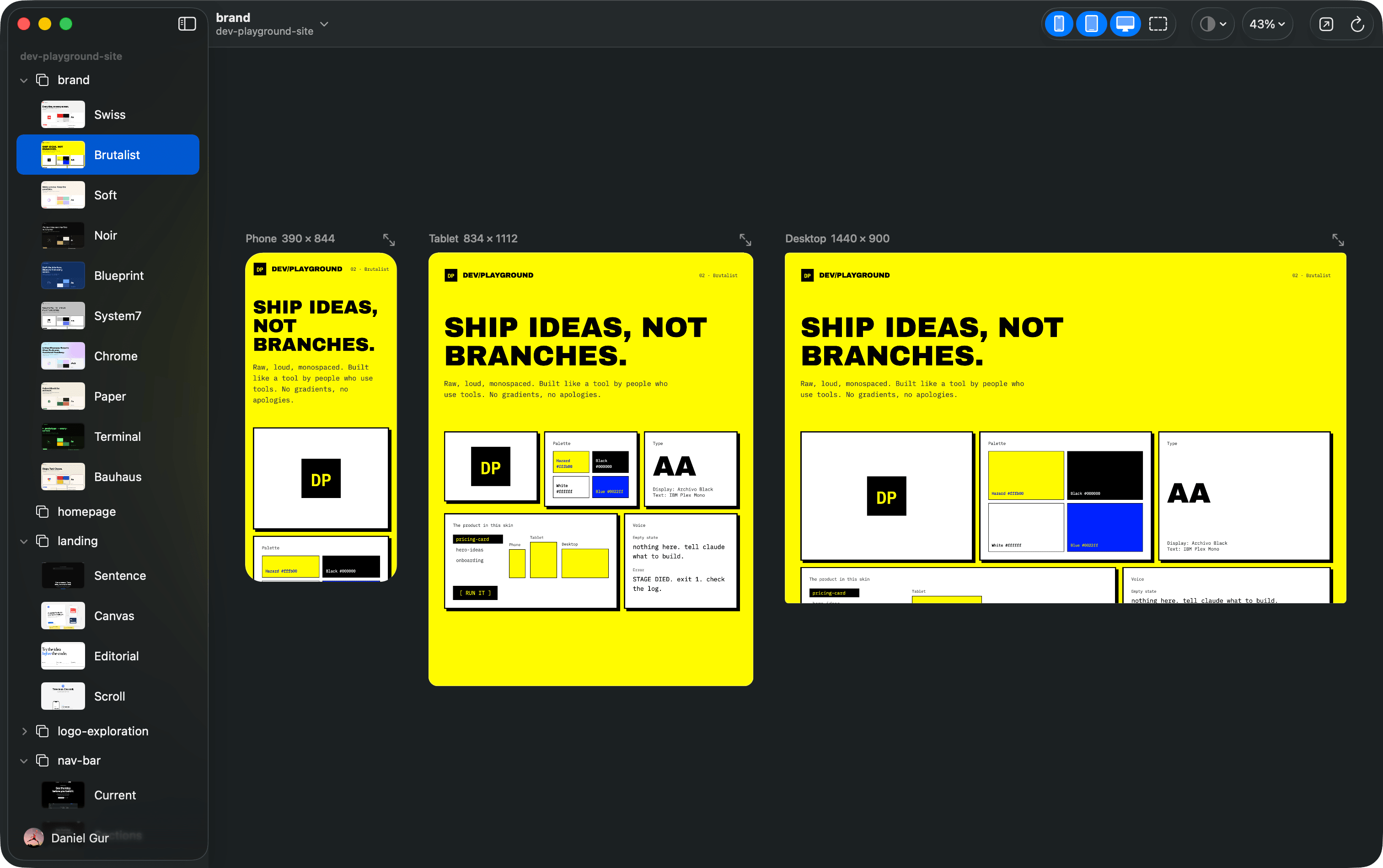This screenshot has height=868, width=1383.
Task: Select the System7 brand variant
Action: pos(108,315)
